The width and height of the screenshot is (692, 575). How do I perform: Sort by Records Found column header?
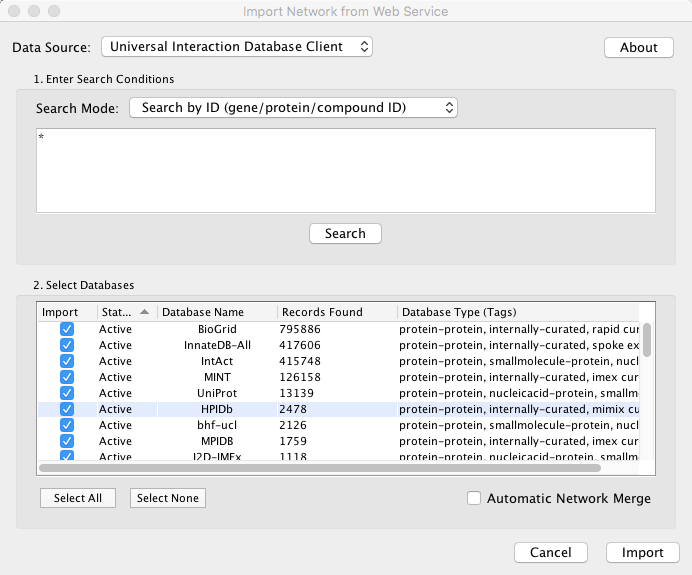pyautogui.click(x=335, y=312)
